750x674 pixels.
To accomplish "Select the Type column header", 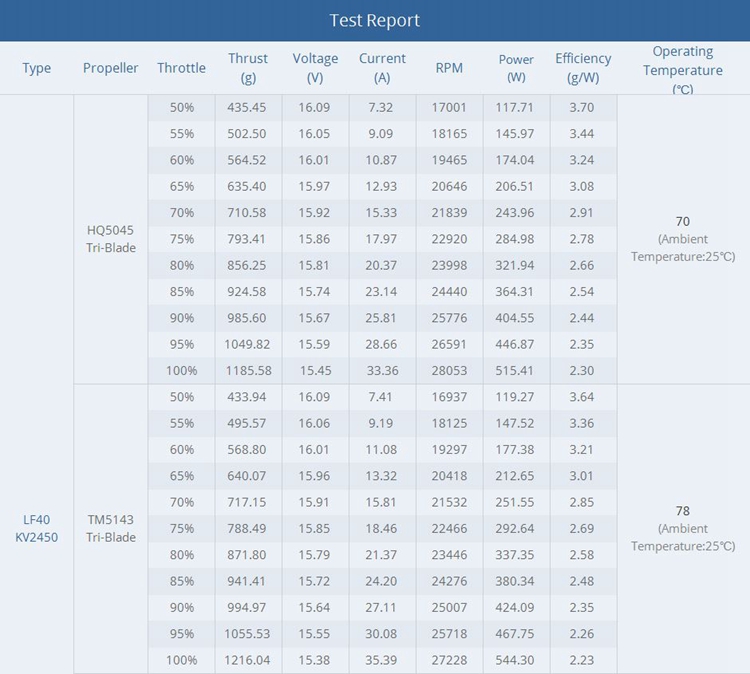I will [x=37, y=69].
